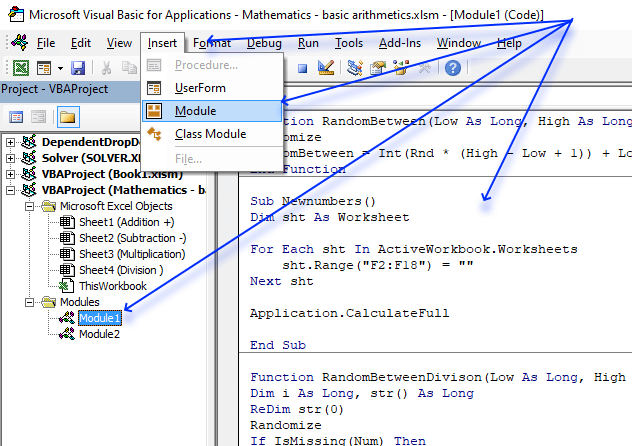
Task: Open the Edit menu
Action: (81, 43)
